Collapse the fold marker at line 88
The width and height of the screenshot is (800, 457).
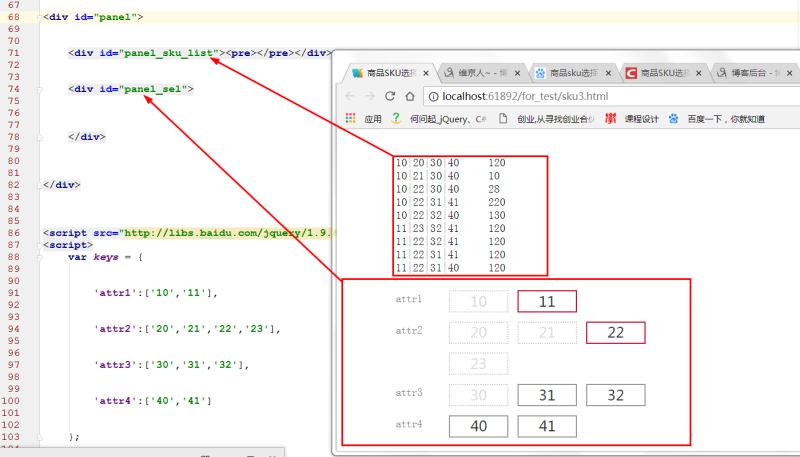[x=41, y=257]
